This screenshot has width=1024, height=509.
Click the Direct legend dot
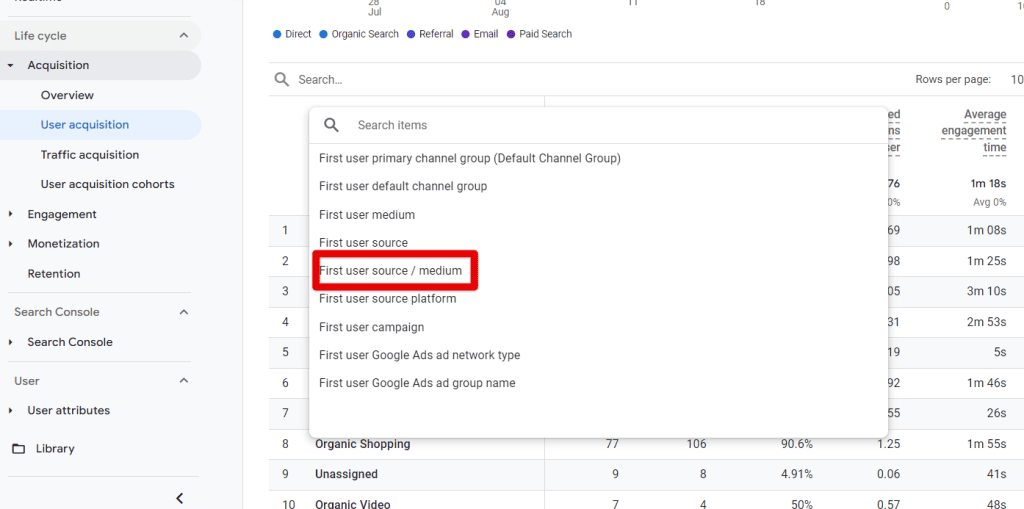(x=277, y=34)
